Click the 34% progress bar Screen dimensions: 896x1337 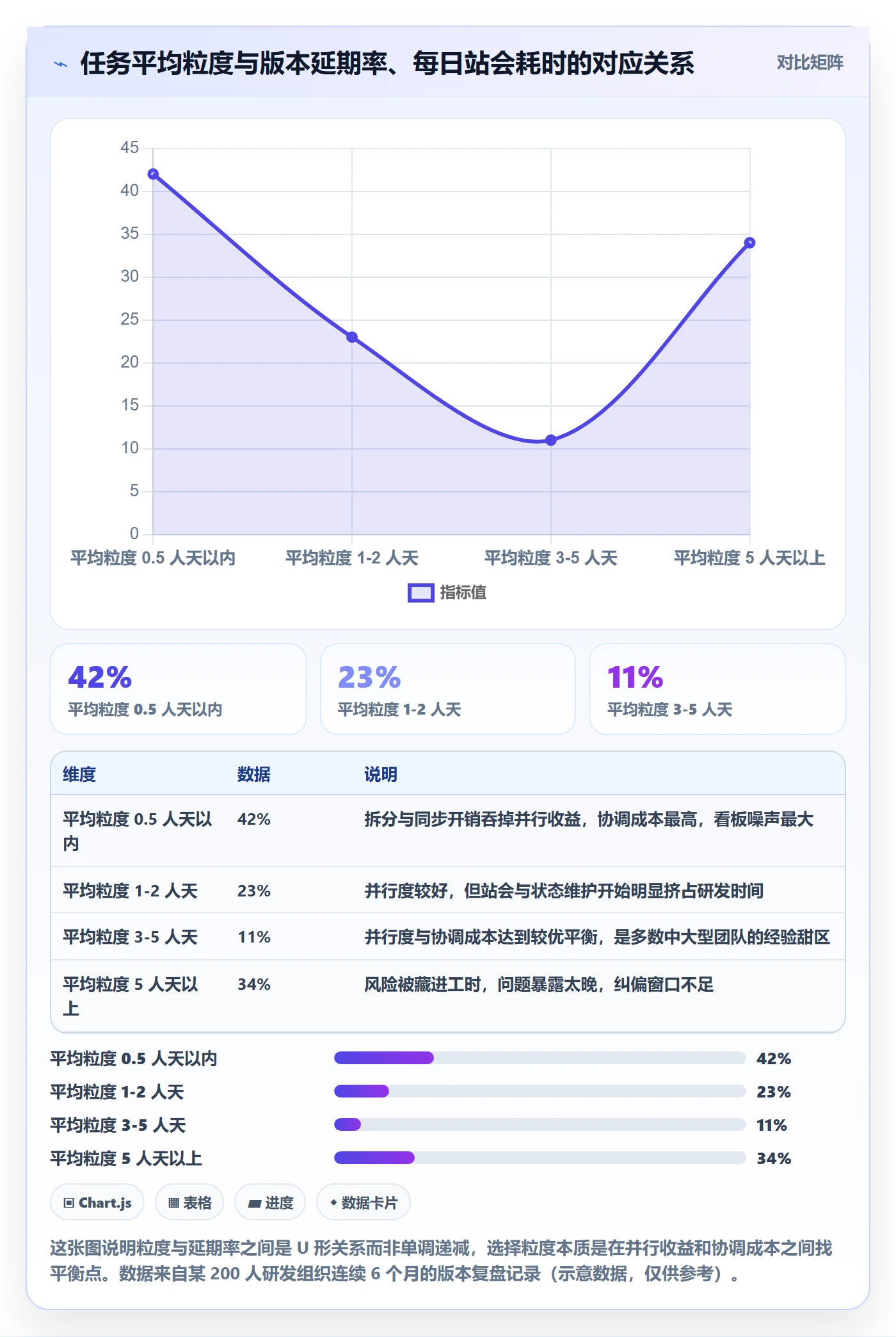[540, 1158]
